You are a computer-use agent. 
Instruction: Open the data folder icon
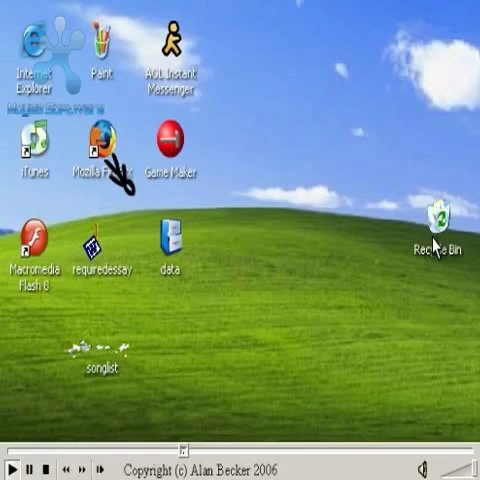coord(171,237)
